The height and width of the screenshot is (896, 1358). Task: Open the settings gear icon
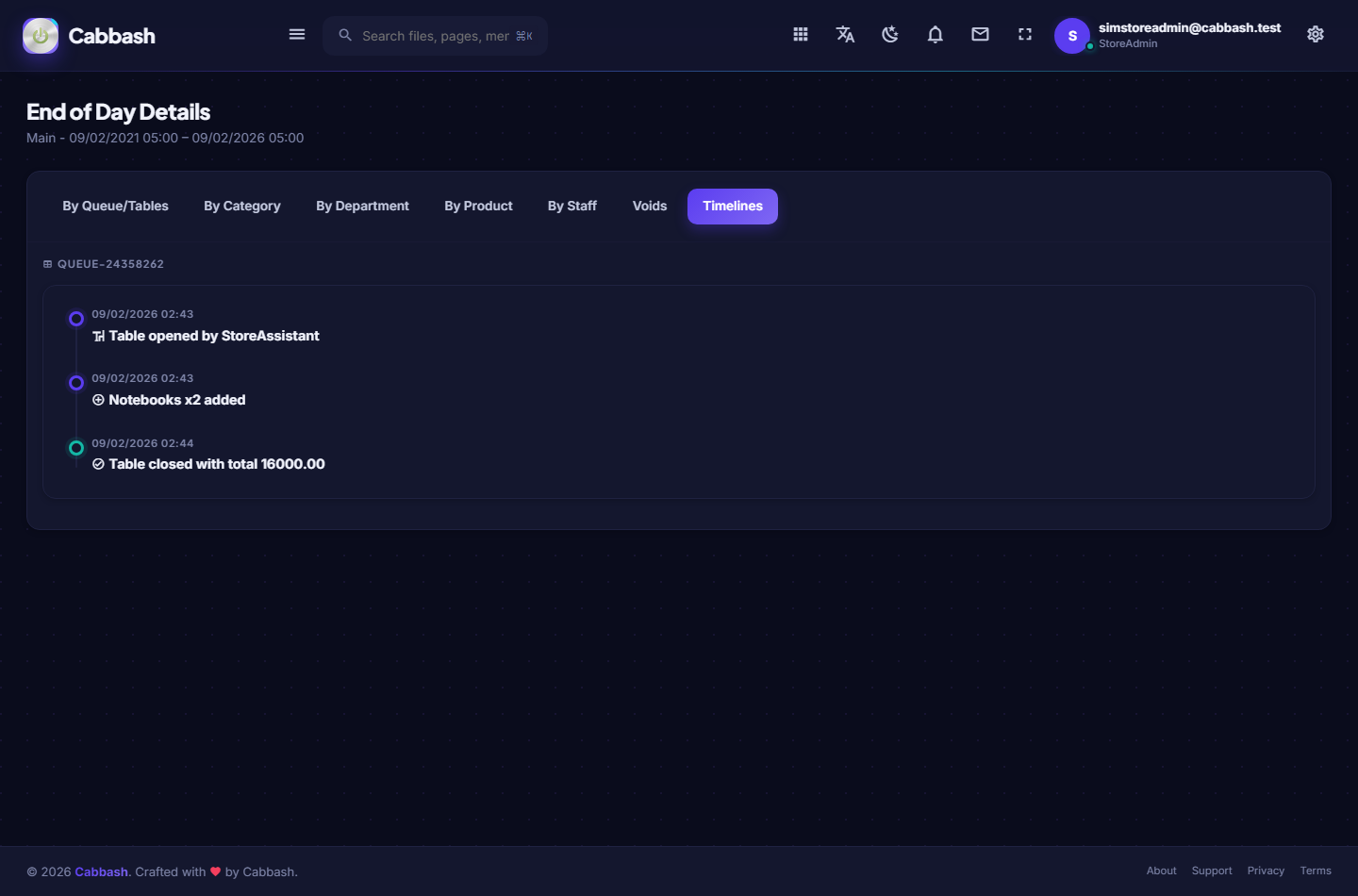[1316, 34]
